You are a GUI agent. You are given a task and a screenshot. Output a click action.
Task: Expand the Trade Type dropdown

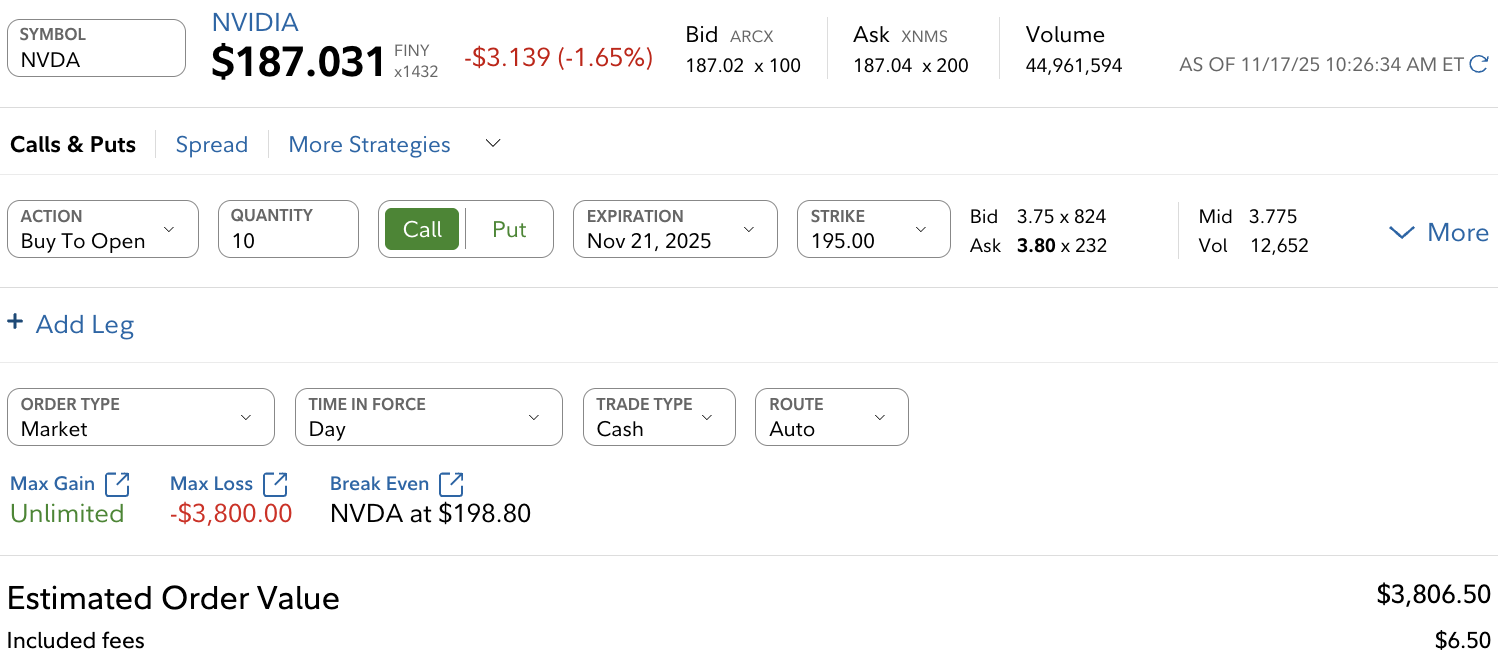(658, 417)
